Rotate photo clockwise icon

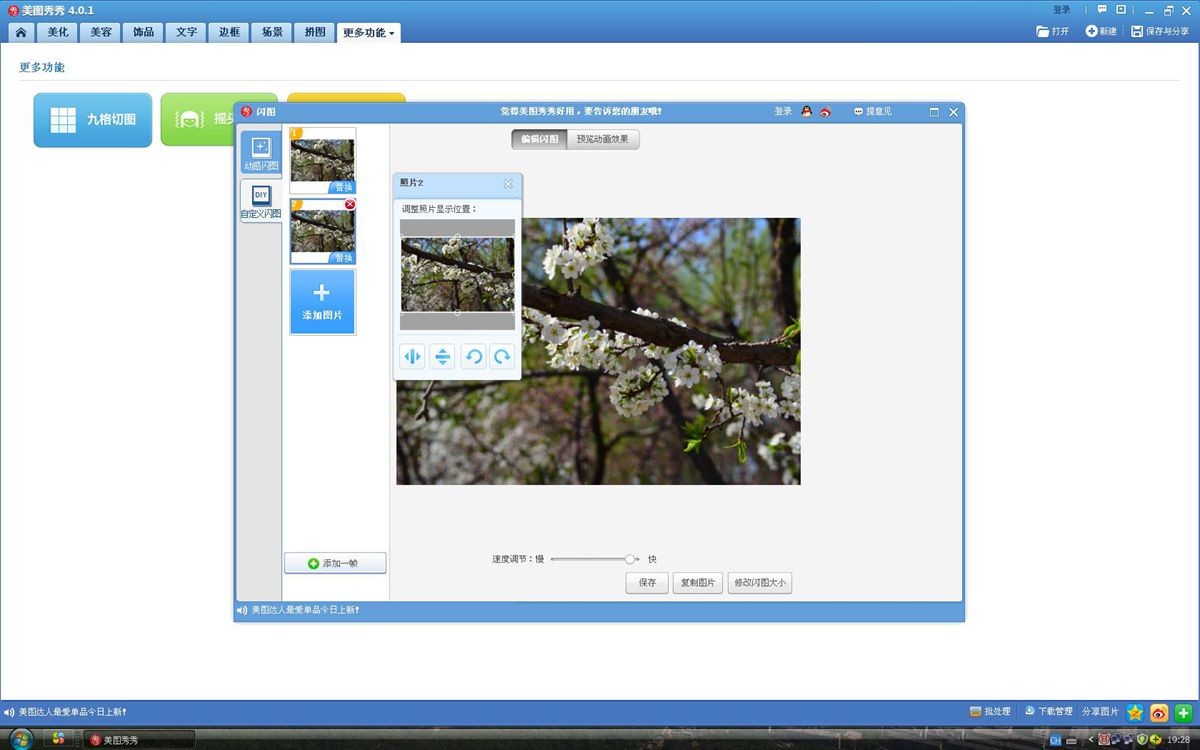[502, 356]
